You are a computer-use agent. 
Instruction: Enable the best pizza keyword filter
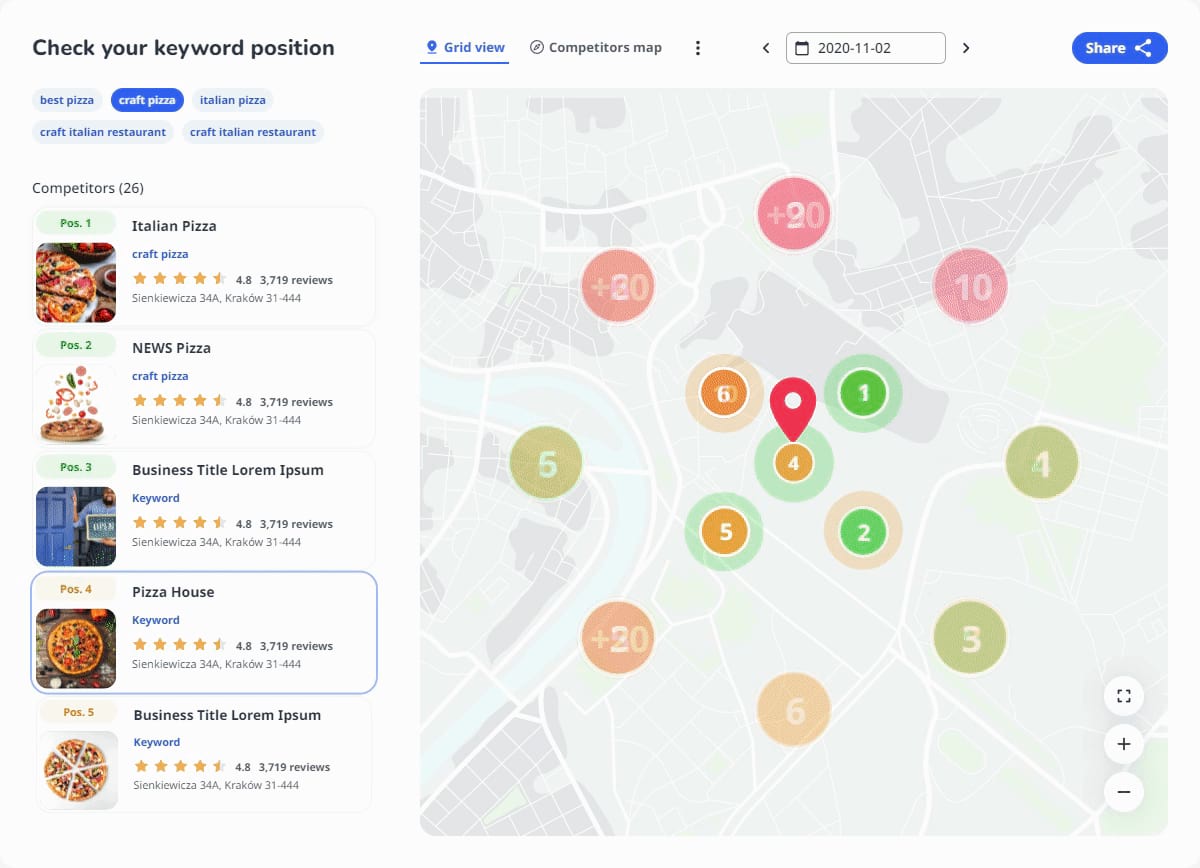66,99
